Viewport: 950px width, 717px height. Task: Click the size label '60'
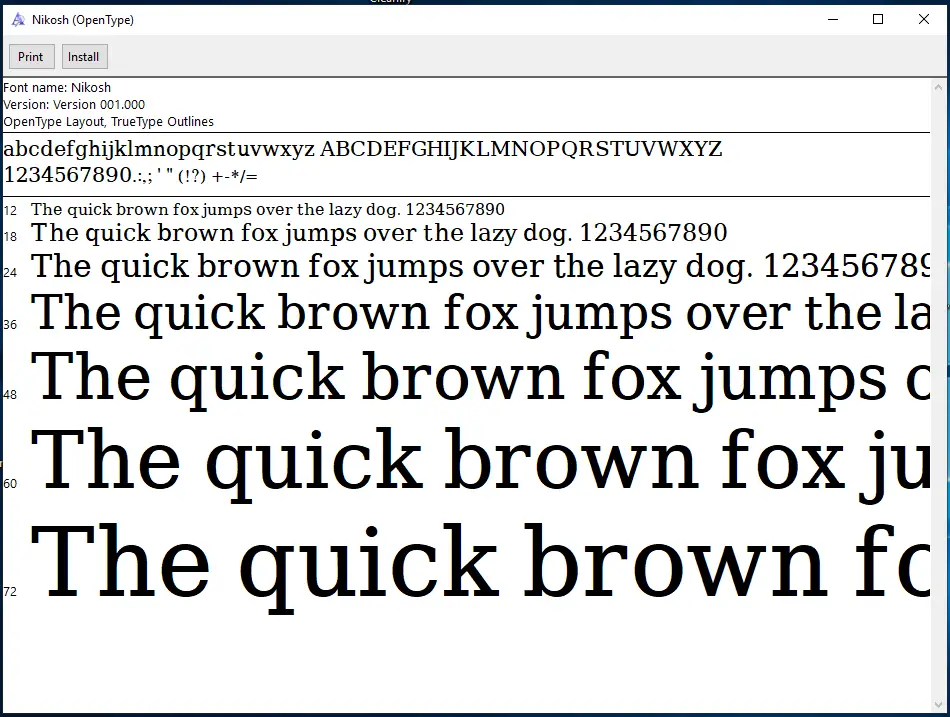10,484
